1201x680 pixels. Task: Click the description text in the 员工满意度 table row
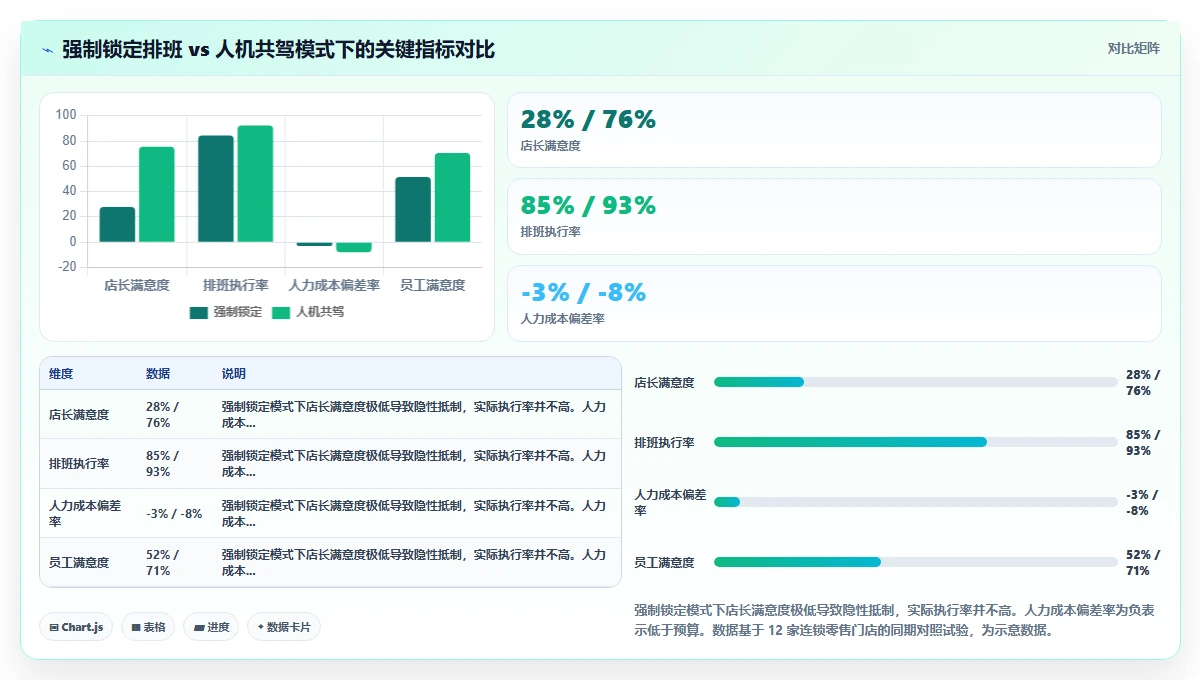click(x=414, y=563)
